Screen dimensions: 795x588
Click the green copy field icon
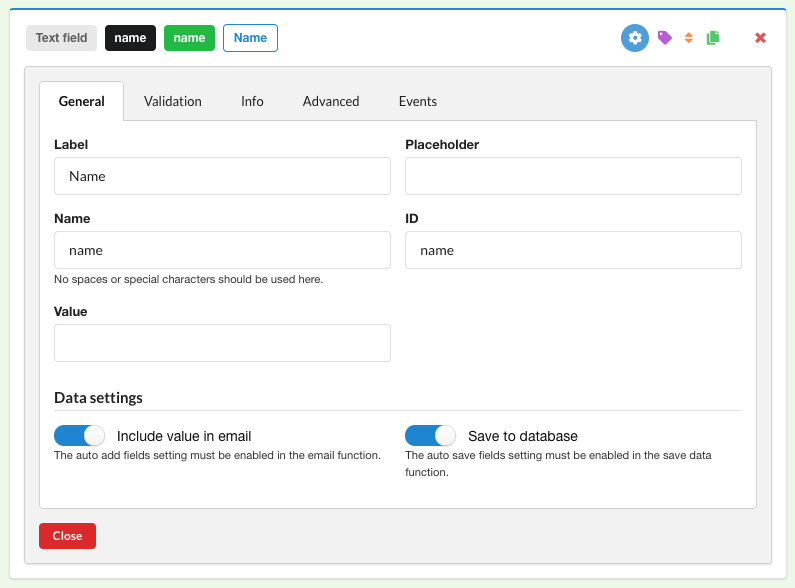click(713, 38)
